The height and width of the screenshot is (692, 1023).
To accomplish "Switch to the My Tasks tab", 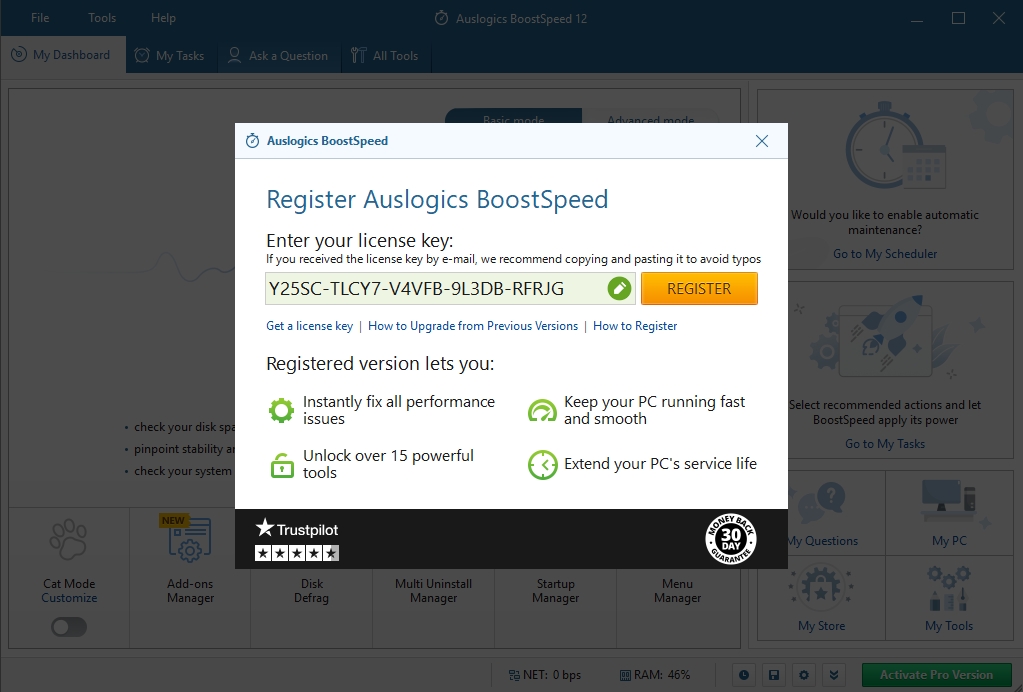I will coord(169,55).
